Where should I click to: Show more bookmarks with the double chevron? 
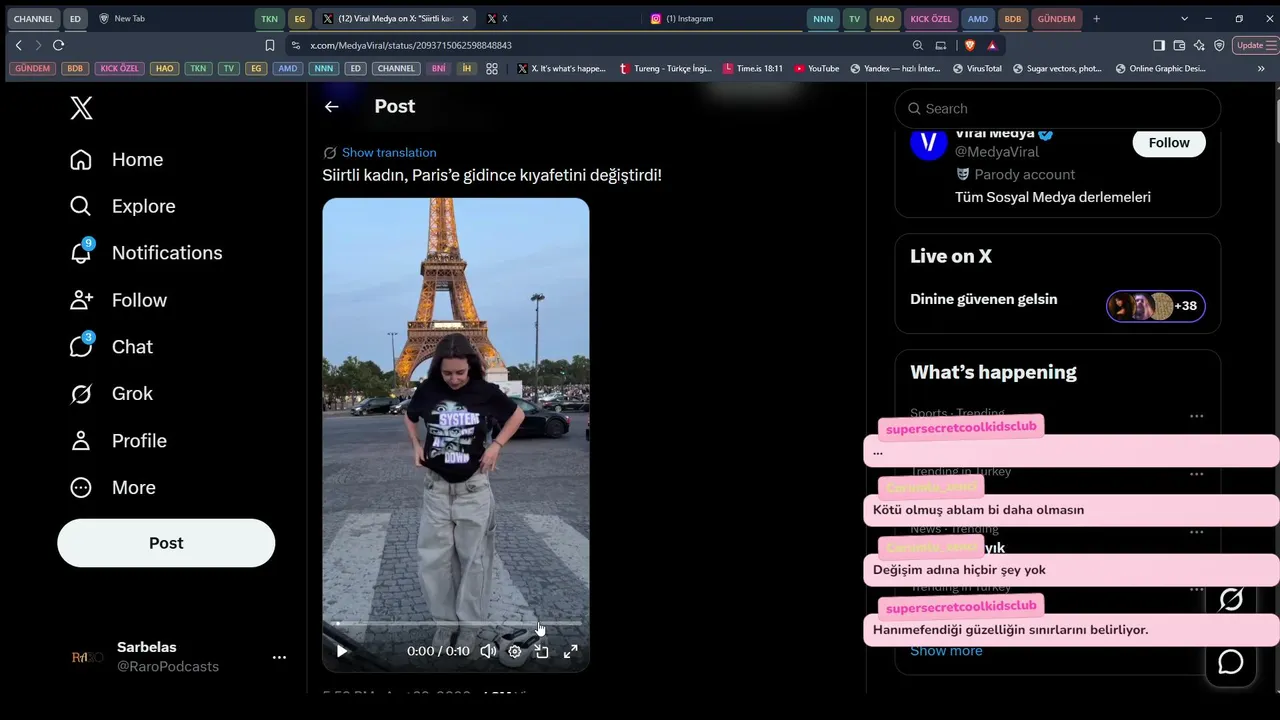coord(1261,69)
